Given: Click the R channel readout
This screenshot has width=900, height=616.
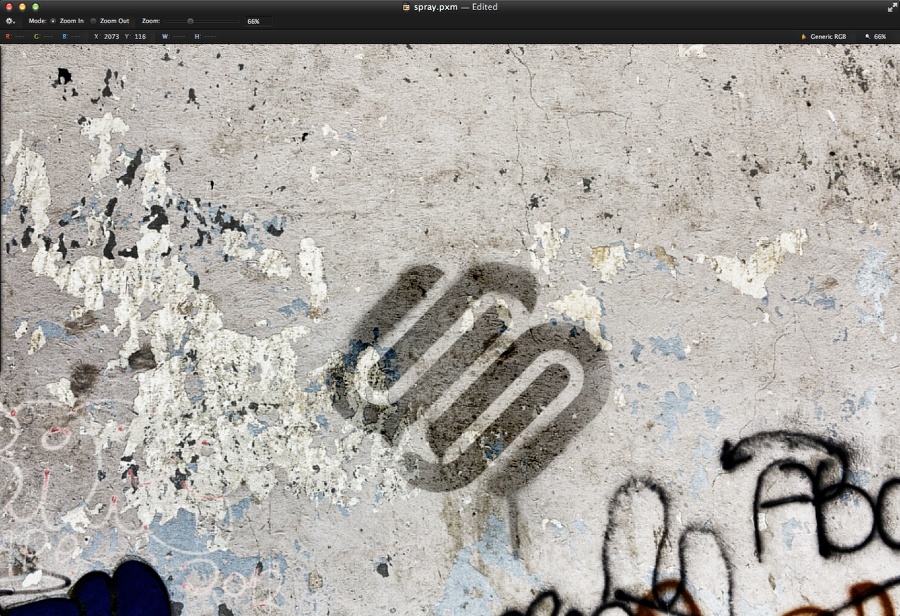Looking at the screenshot, I should coord(15,36).
